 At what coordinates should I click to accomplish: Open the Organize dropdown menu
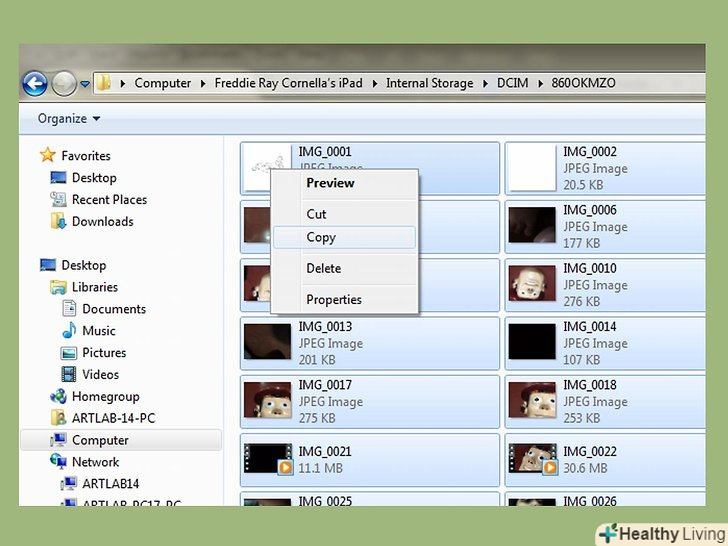point(69,119)
